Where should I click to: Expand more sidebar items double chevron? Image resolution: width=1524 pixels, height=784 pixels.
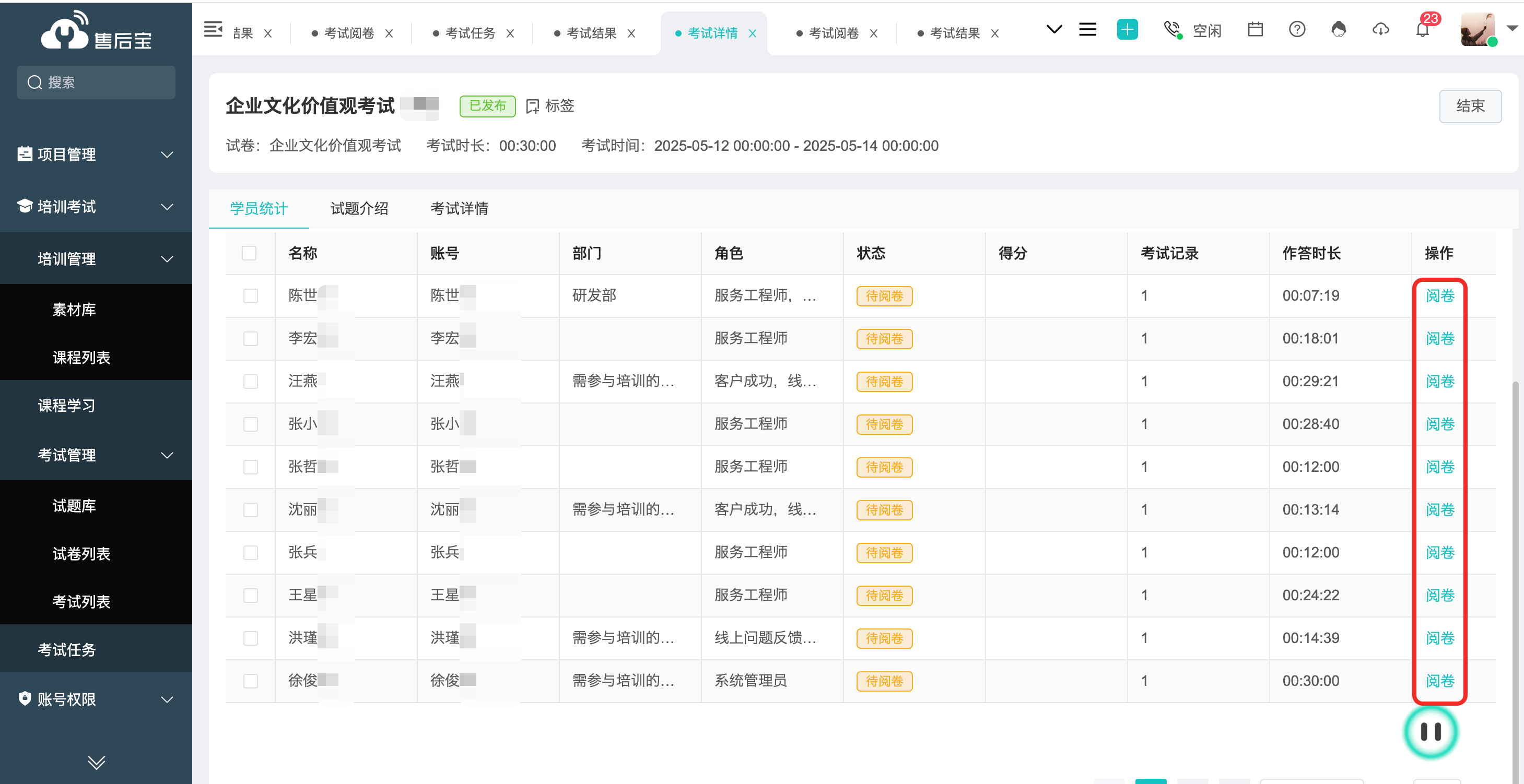[96, 762]
